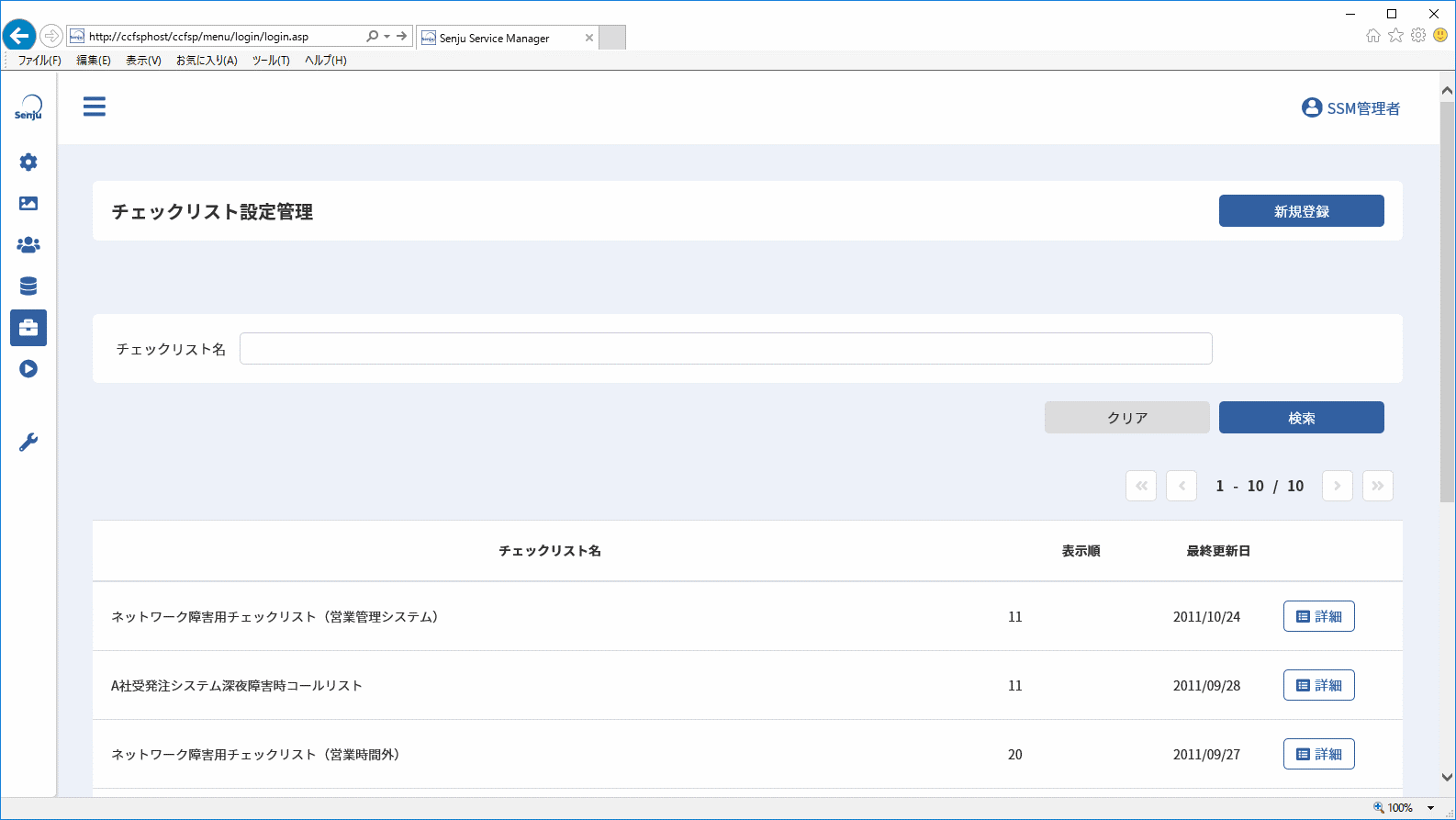Open the browser favorites star icon
1456x820 pixels.
(x=1396, y=36)
